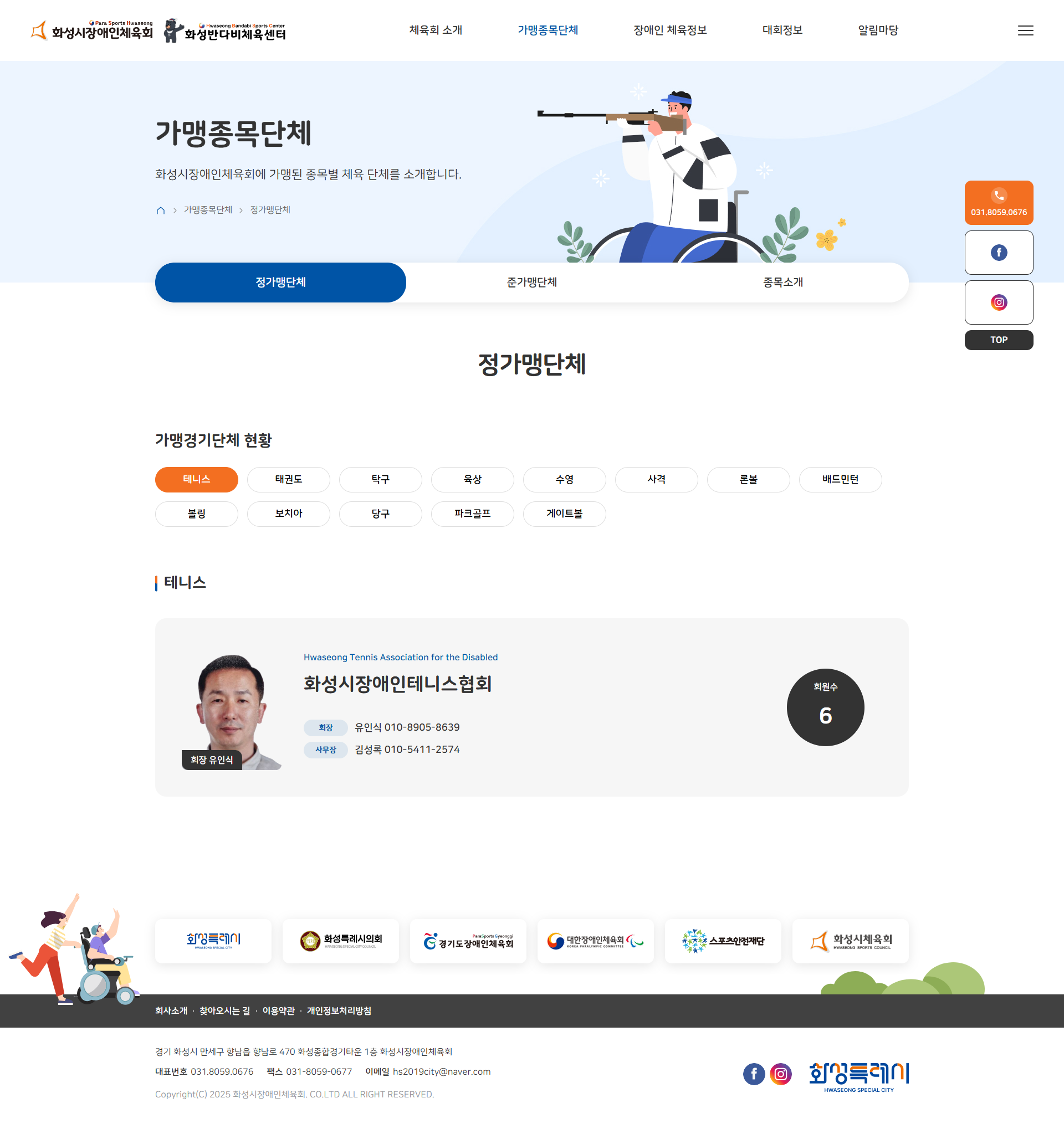Open the Instagram icon in side panel
The image size is (1064, 1129).
tap(998, 302)
